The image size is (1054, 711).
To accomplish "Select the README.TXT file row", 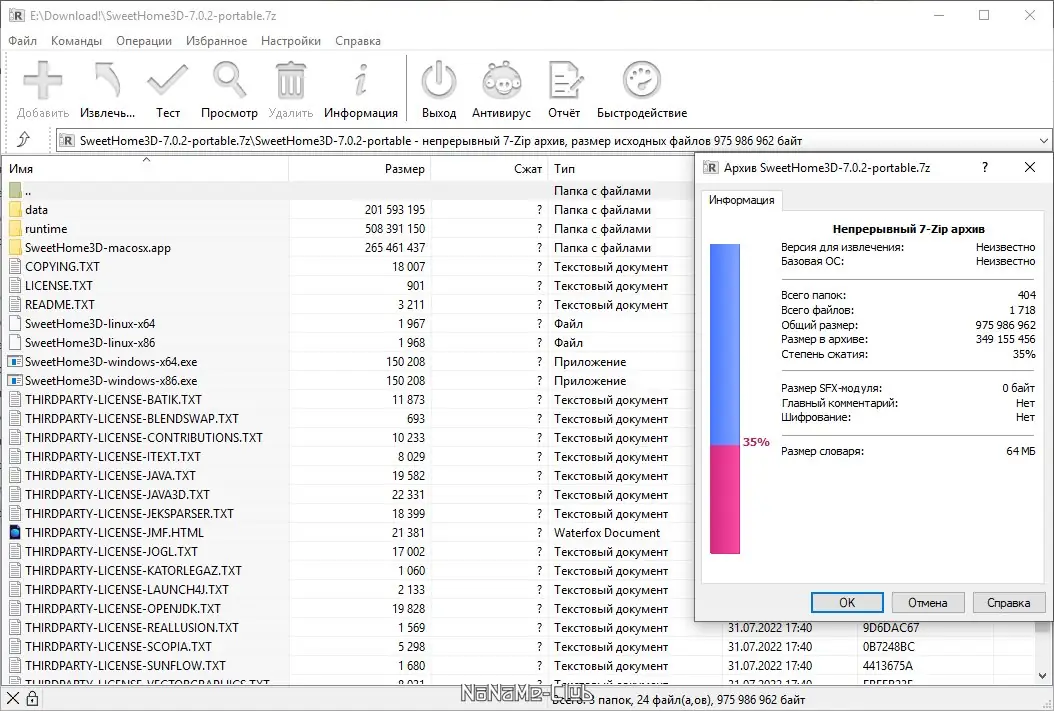I will [x=350, y=304].
